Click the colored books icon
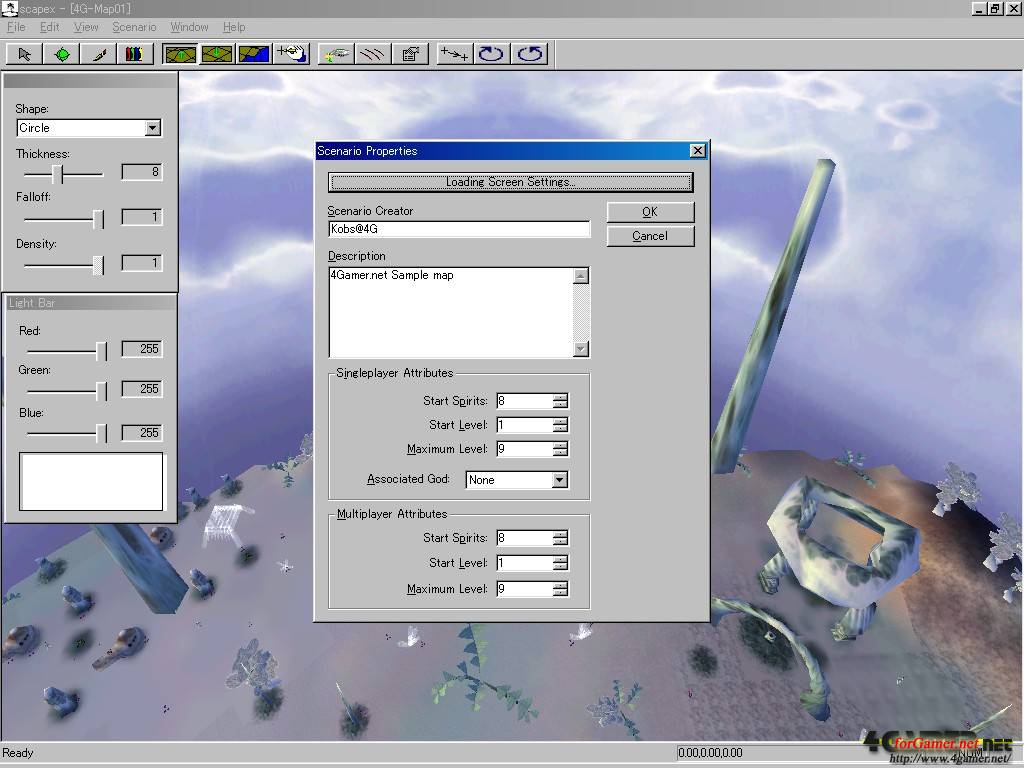 click(x=135, y=54)
